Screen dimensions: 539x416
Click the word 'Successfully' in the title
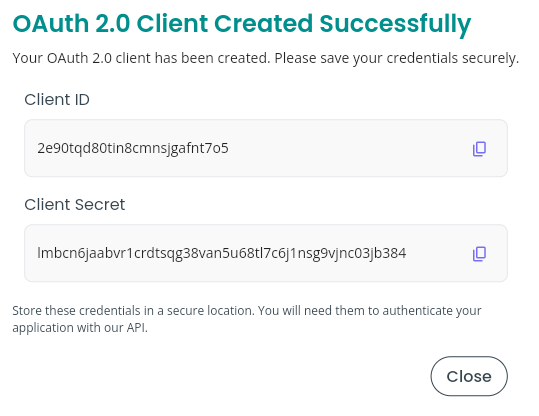[x=395, y=24]
